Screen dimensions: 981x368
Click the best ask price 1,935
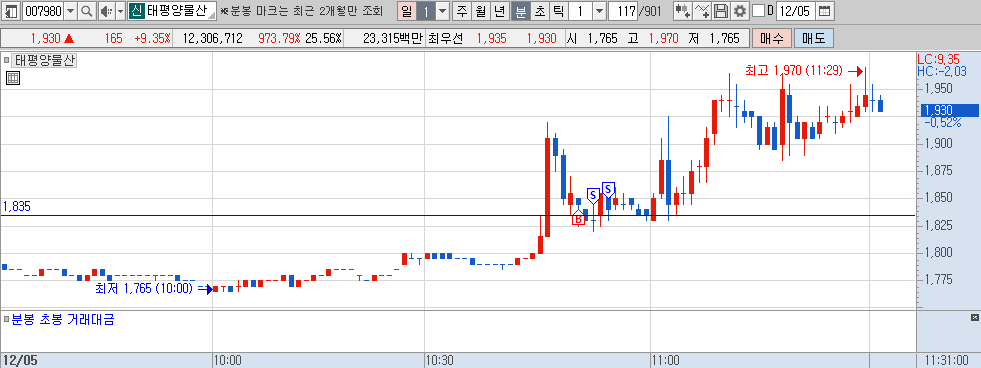[x=492, y=38]
